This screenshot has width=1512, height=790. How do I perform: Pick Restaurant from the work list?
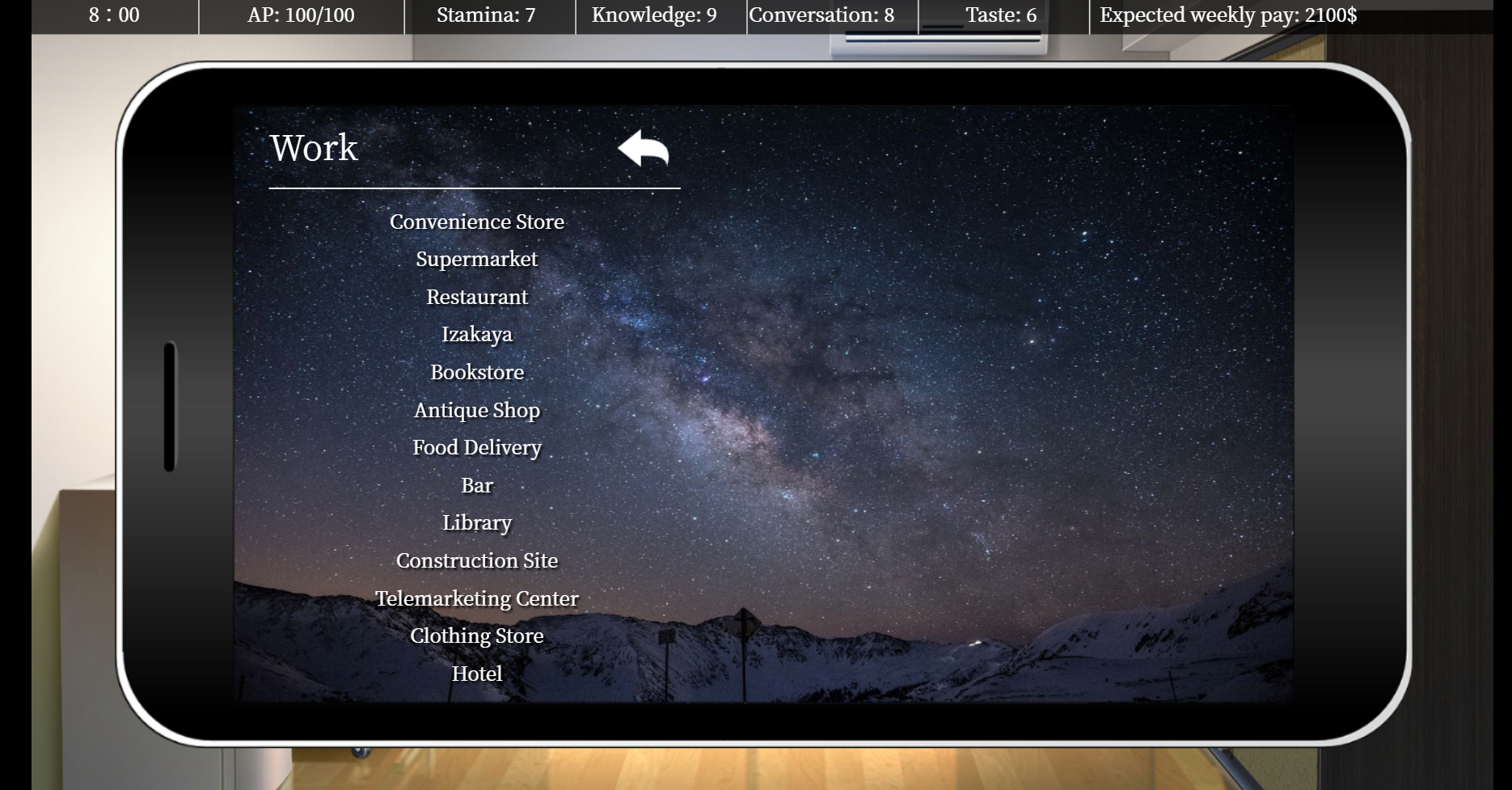[x=476, y=298]
